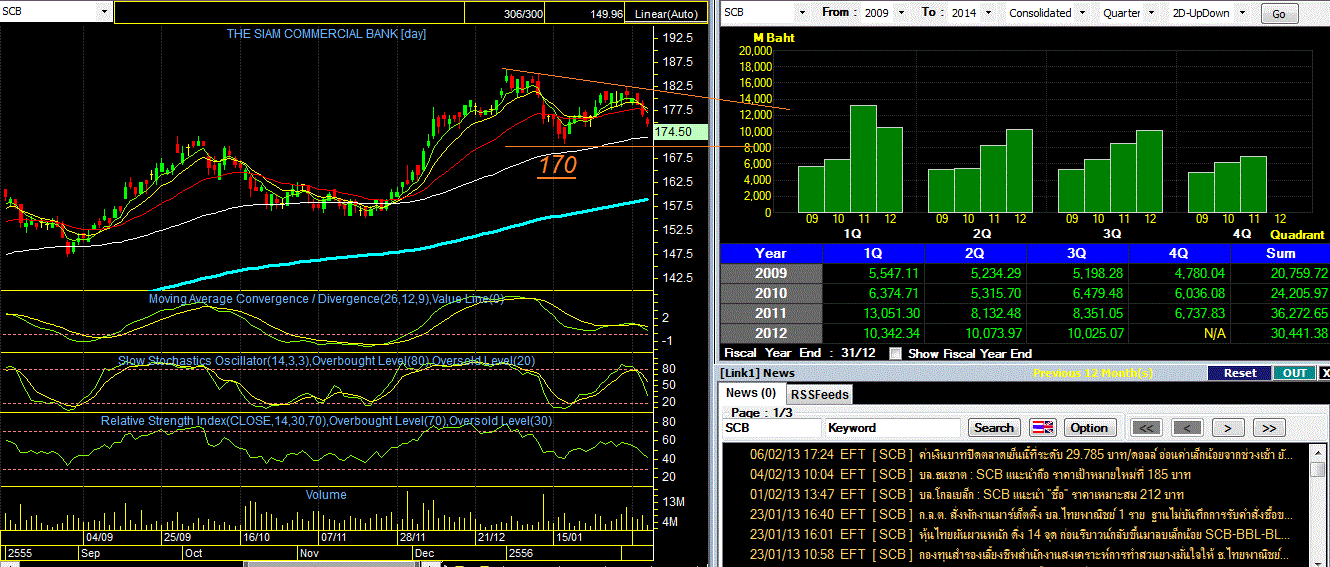
Task: Click the 3Q column header in the earnings table
Action: [x=1078, y=253]
